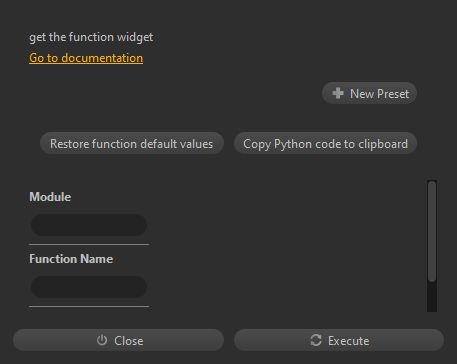Screen dimensions: 457x364
Task: Click the Function Name label
Action: (71, 259)
